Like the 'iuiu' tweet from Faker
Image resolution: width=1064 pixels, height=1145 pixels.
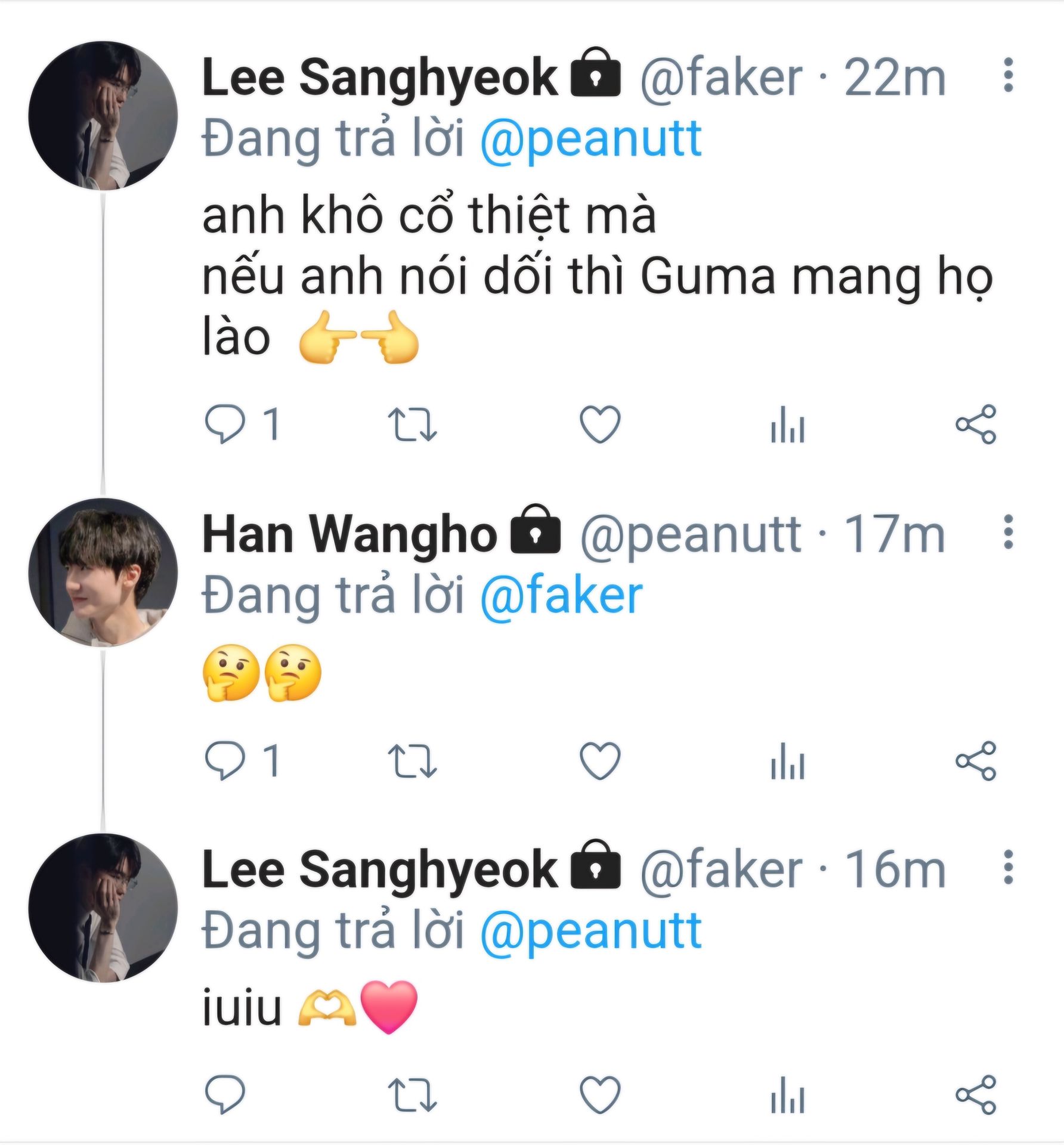tap(600, 1095)
